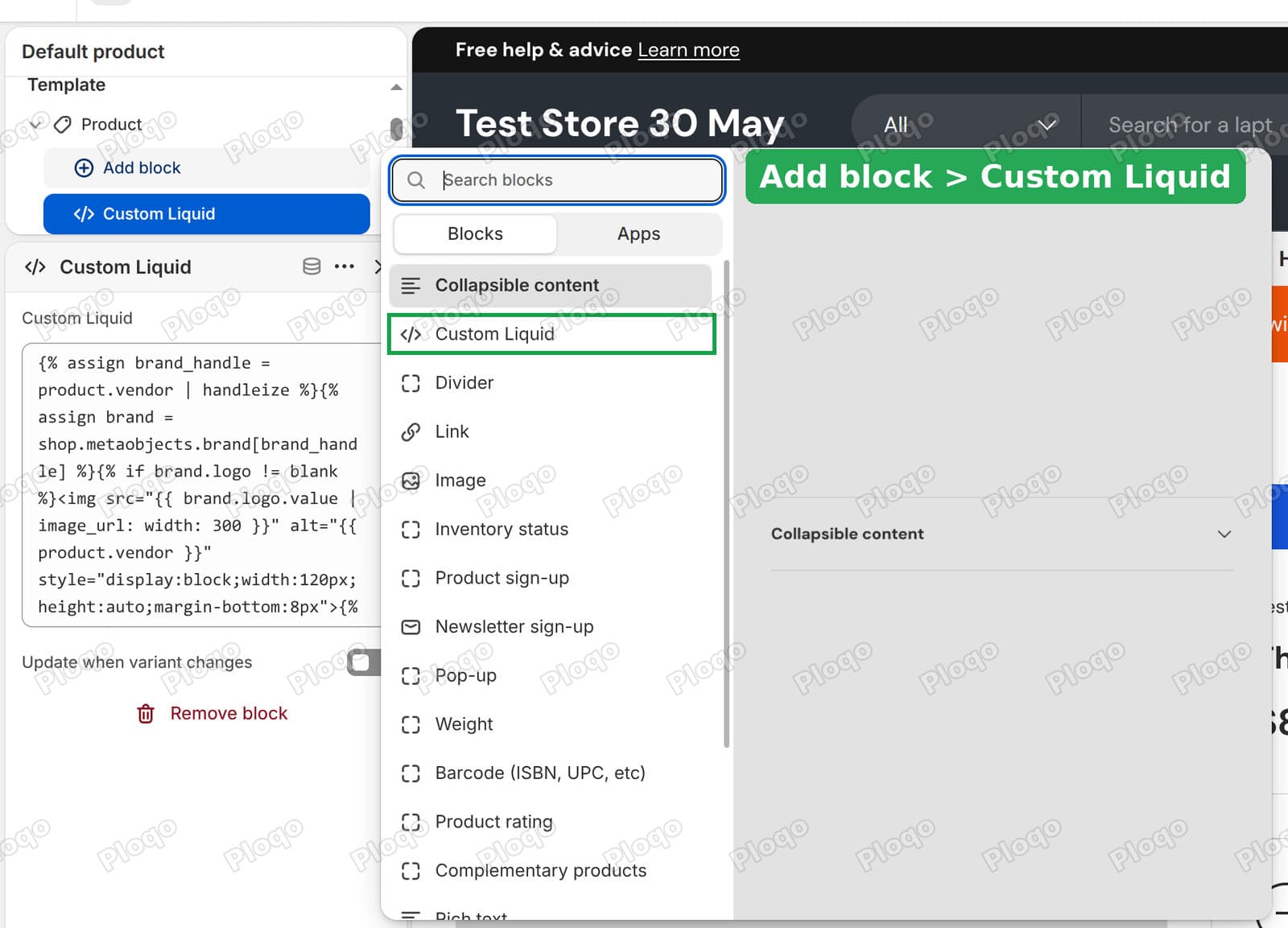Add the Barcode (ISBN, UPC, etc) block
Screen dimensions: 1288x928
[x=551, y=773]
